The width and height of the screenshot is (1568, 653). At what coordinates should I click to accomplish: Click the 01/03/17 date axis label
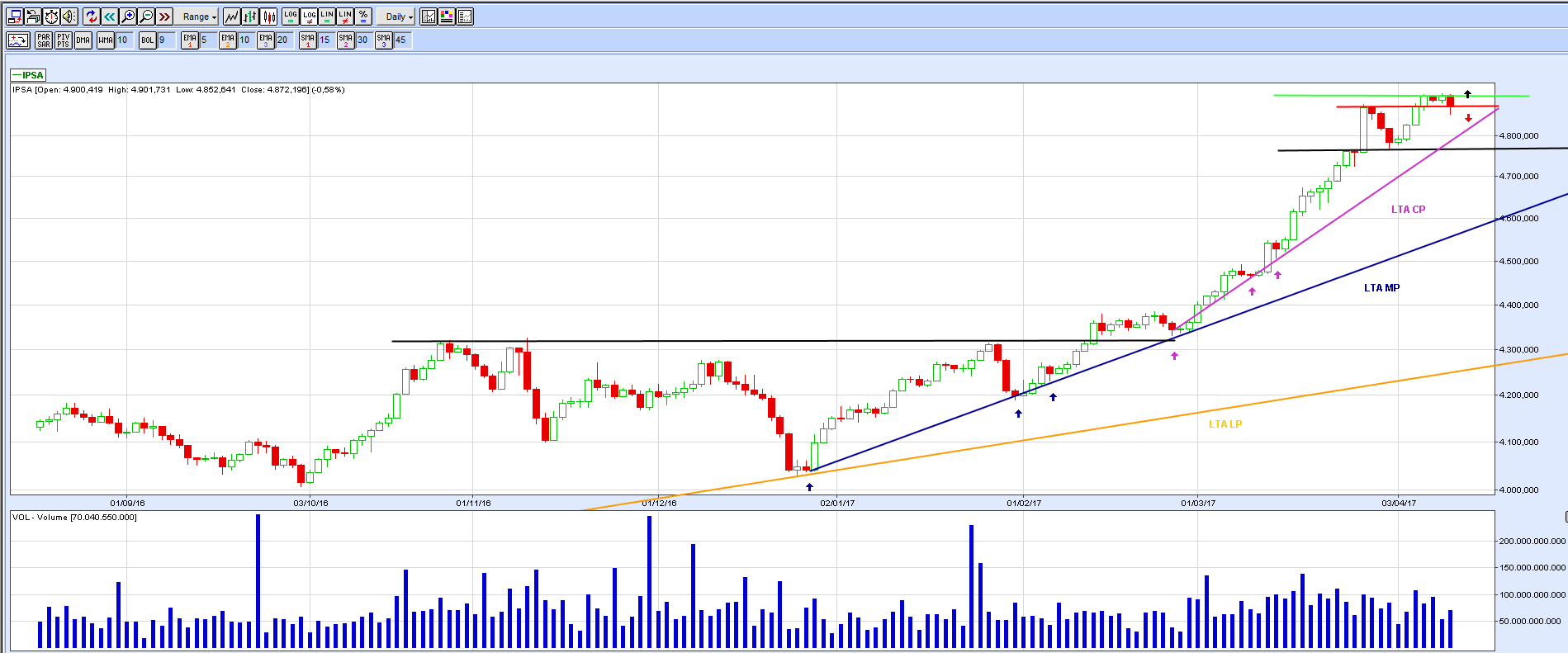pos(1198,503)
